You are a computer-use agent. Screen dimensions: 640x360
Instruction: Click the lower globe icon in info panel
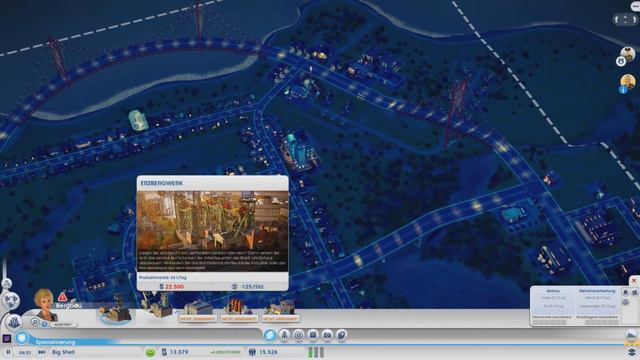(625, 302)
